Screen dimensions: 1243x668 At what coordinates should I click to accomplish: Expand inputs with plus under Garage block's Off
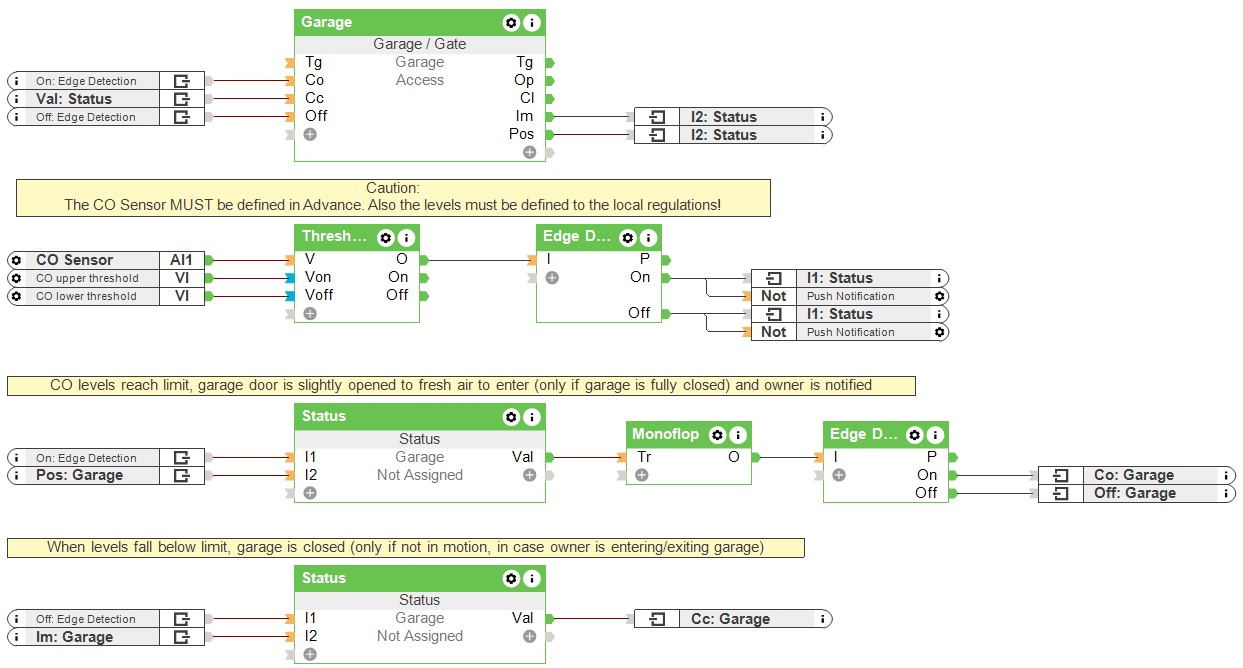pos(310,134)
